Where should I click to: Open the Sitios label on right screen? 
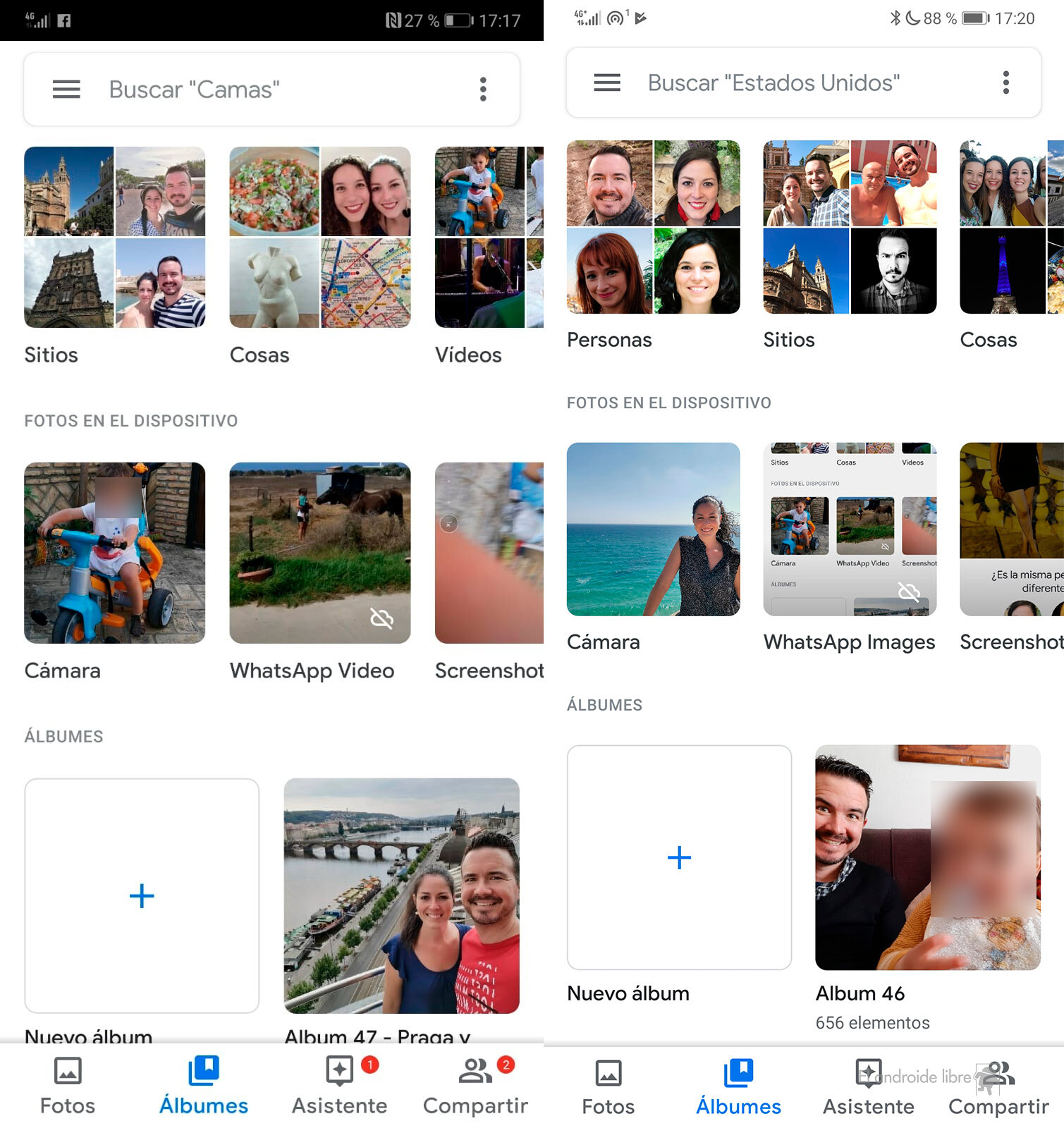[x=788, y=340]
